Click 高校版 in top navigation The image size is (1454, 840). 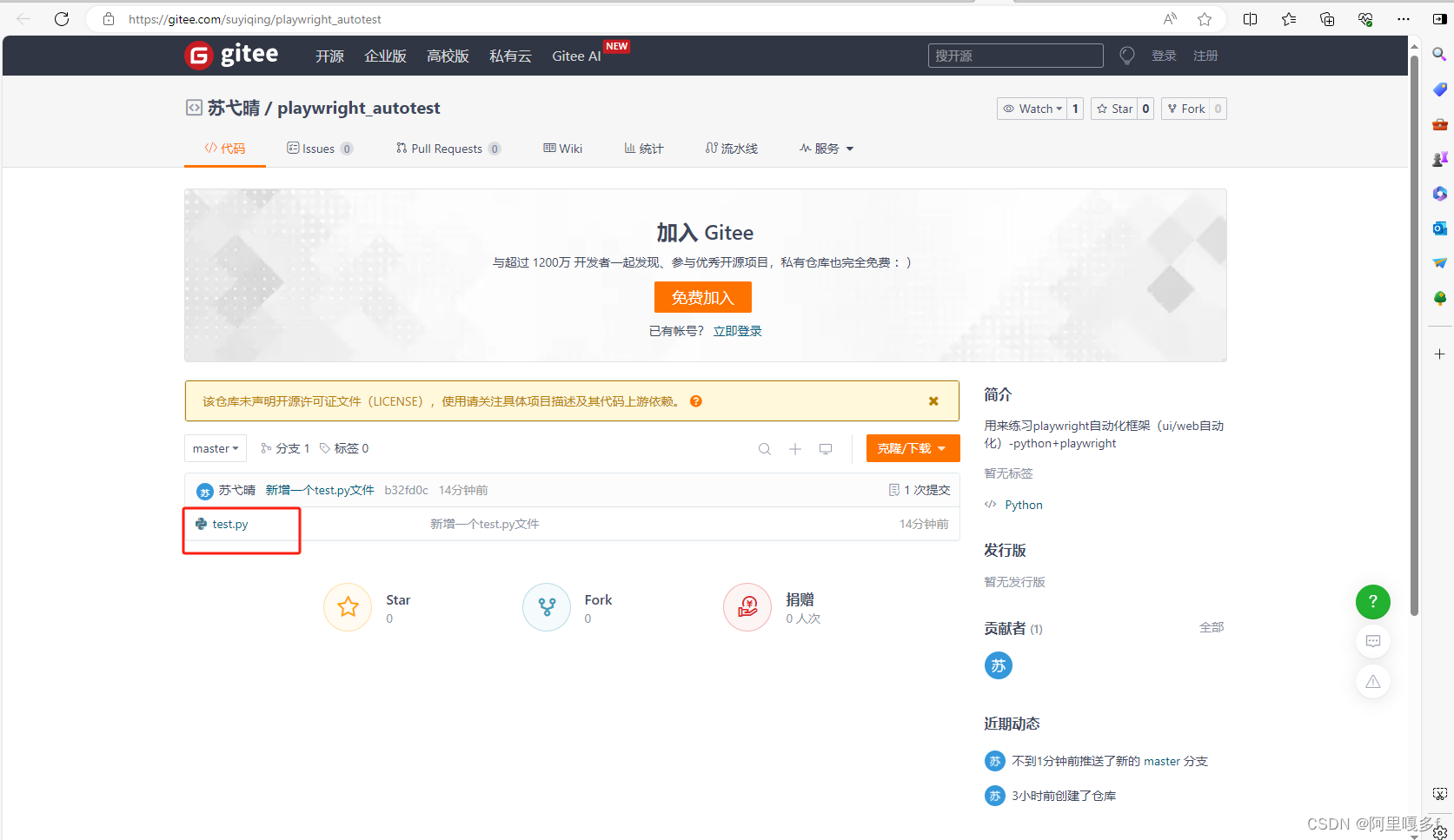[448, 56]
